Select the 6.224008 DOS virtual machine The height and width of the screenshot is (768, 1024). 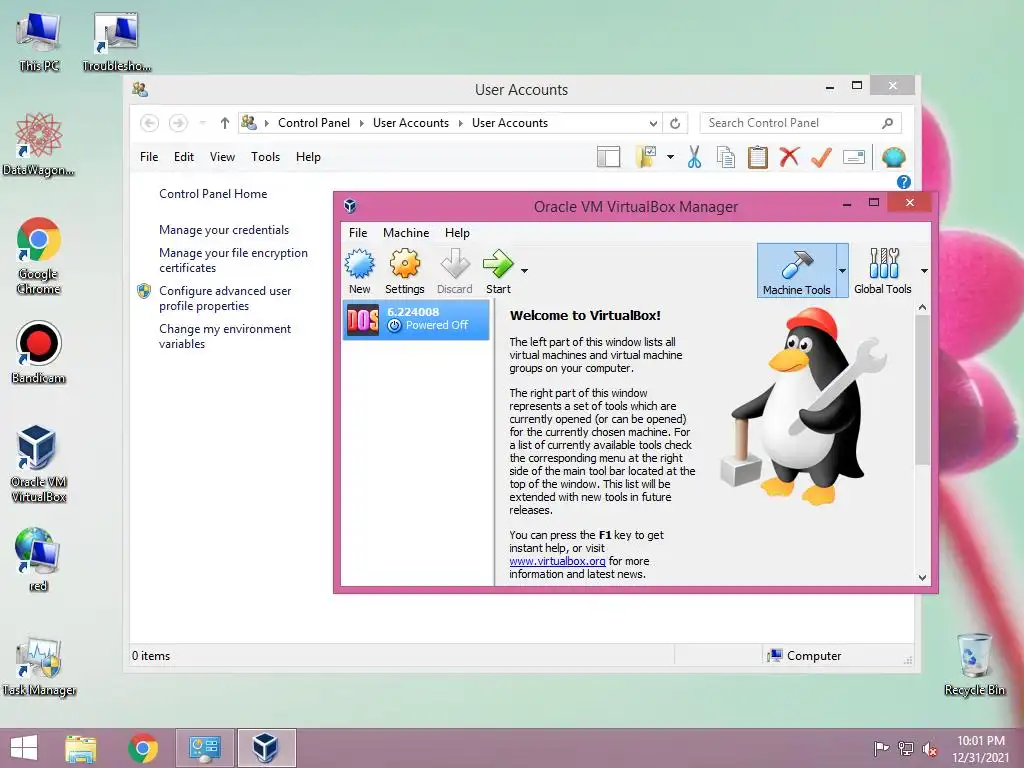click(x=416, y=319)
